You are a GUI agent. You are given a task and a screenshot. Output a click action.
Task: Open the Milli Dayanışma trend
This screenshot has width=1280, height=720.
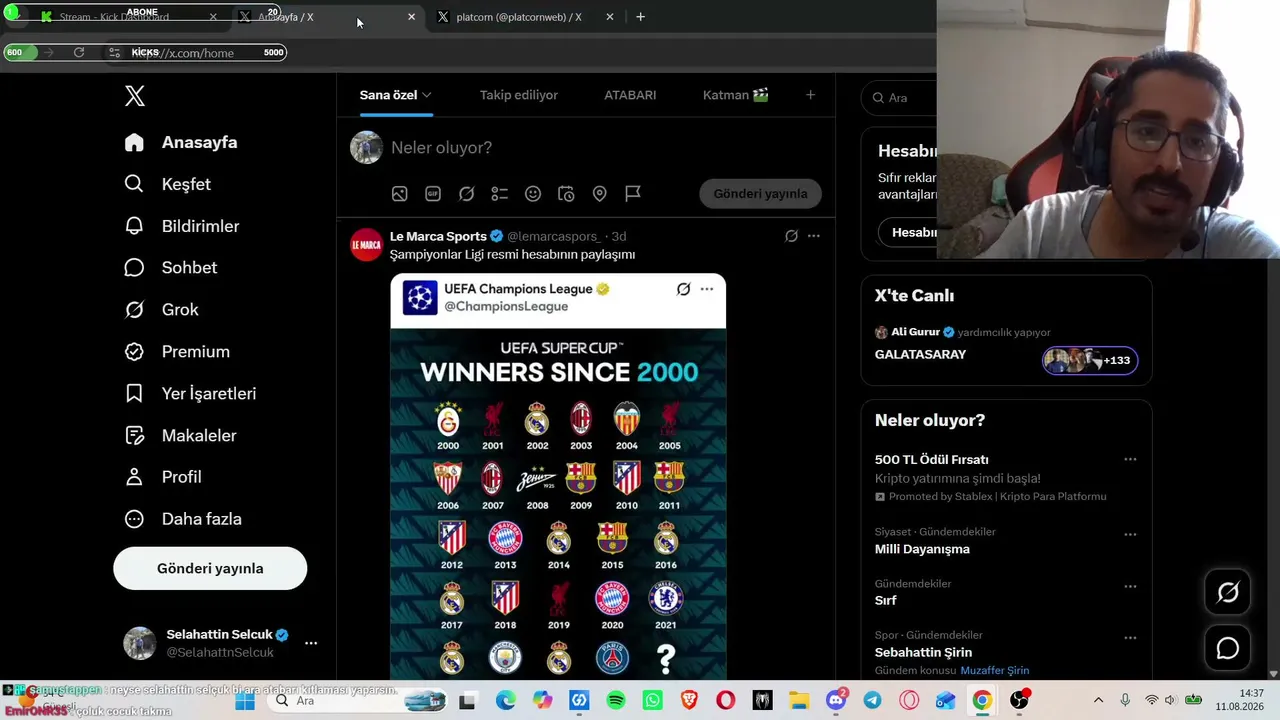pyautogui.click(x=922, y=549)
